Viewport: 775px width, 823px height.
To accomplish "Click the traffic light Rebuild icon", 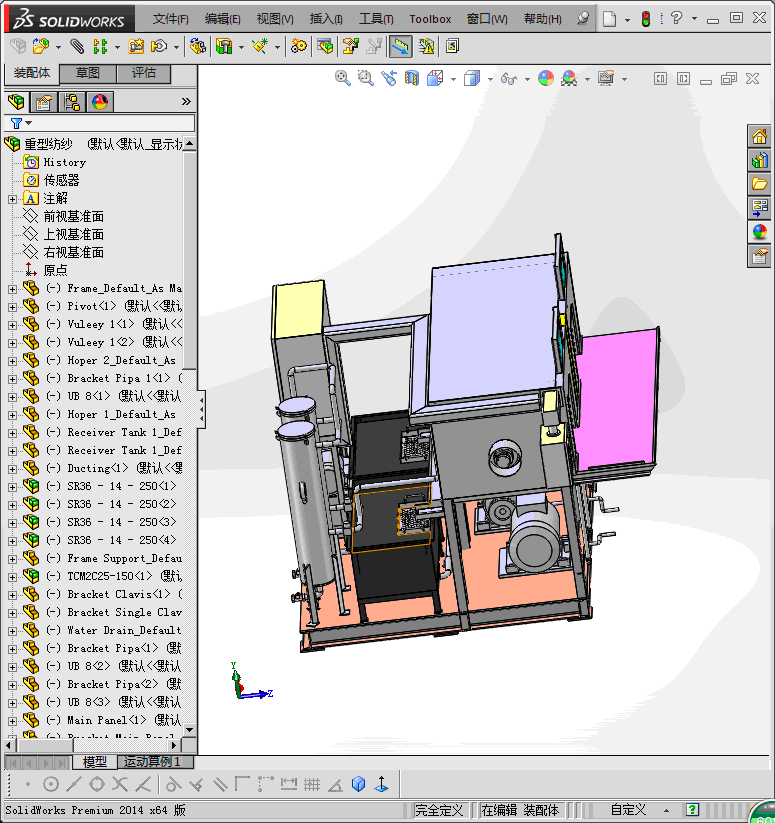I will click(x=645, y=19).
